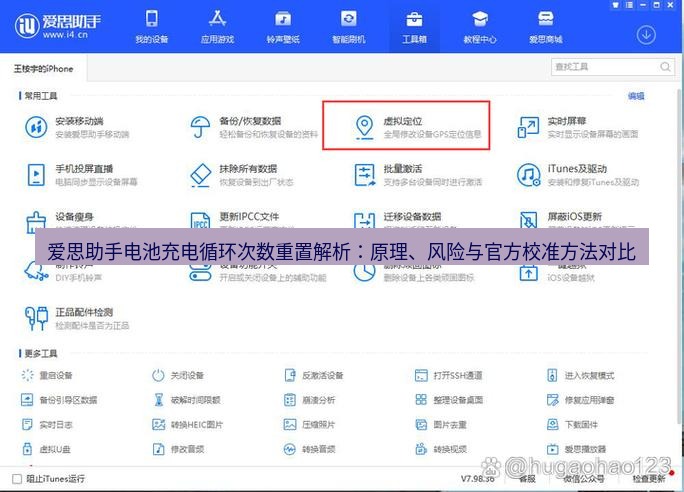The image size is (684, 492).
Task: Open the 正品配件检测 tool
Action: [78, 318]
